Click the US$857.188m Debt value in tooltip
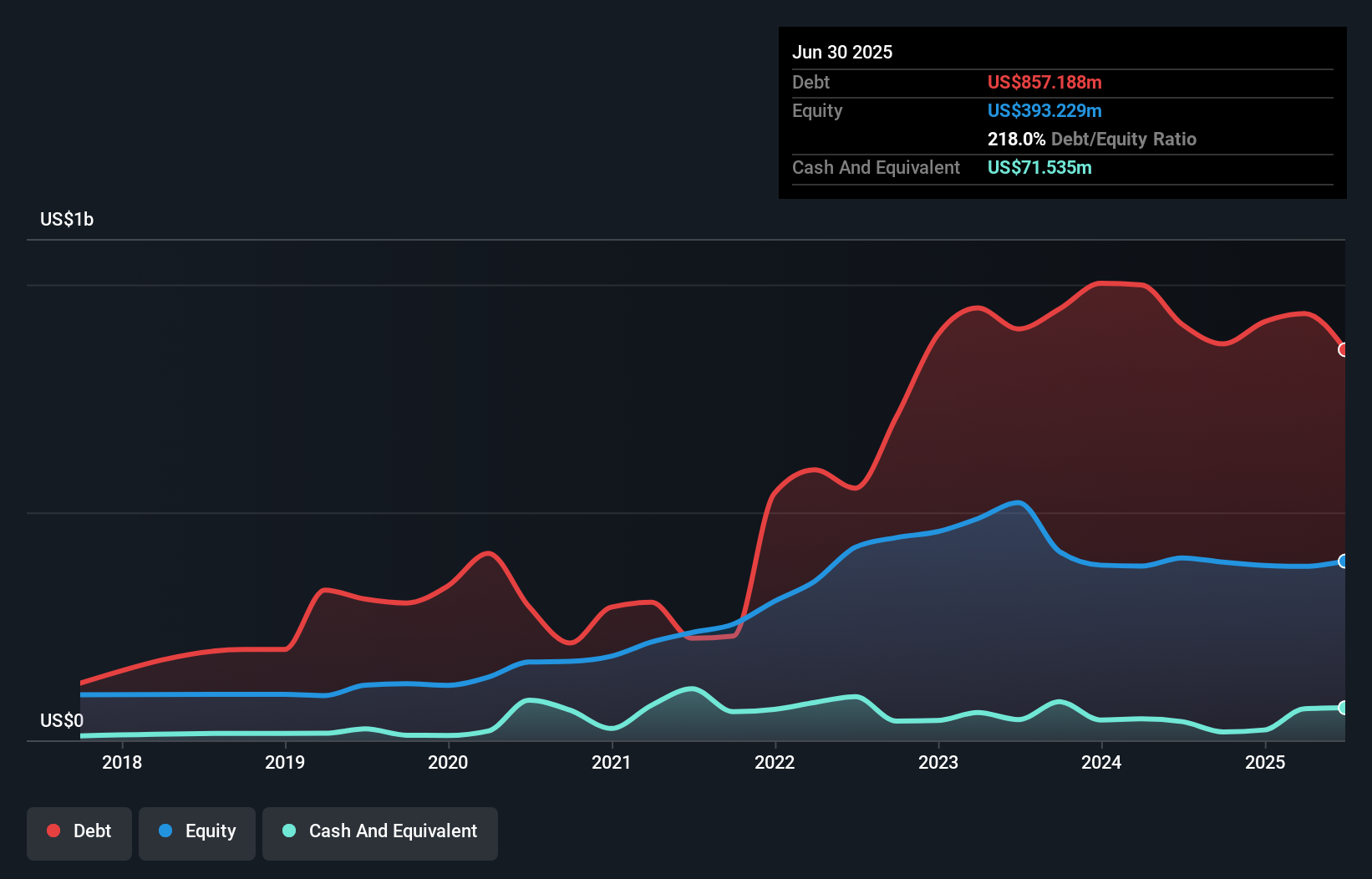Screen dimensions: 1372x879 (1044, 82)
